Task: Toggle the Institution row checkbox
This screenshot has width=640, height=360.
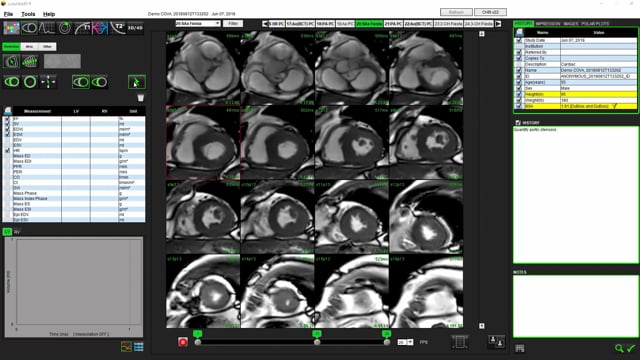Action: point(519,47)
